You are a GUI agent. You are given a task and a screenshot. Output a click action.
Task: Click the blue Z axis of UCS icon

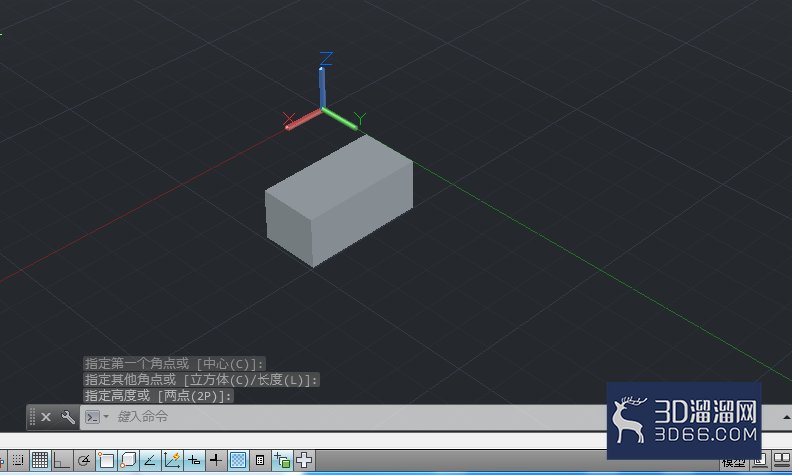click(322, 87)
